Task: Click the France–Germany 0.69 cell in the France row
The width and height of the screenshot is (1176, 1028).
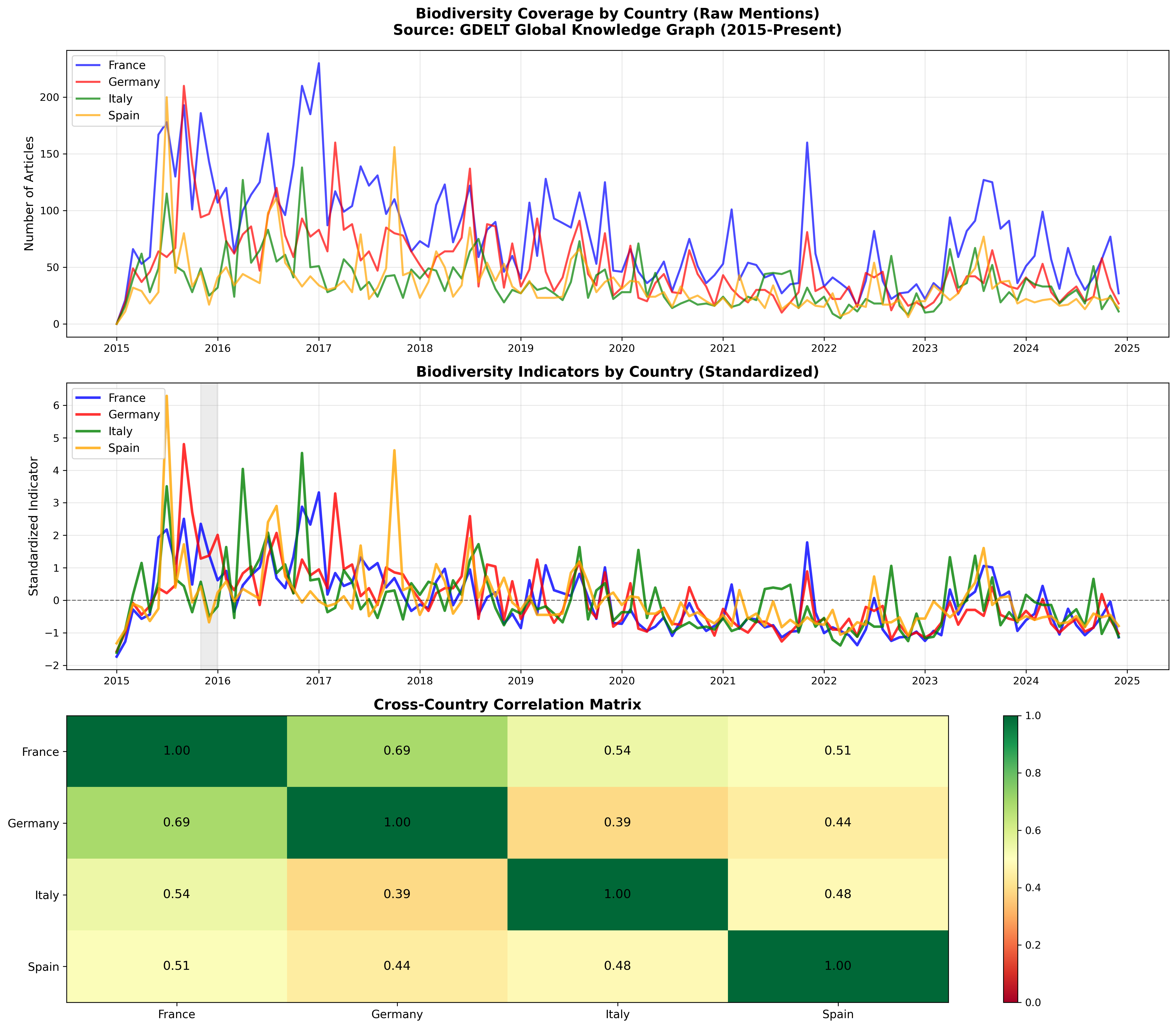Action: 397,751
